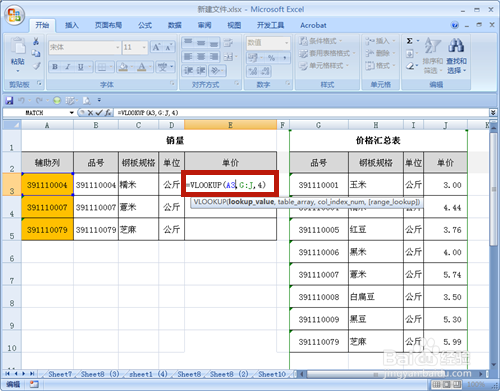Click the Increase Decimal icon

point(253,71)
